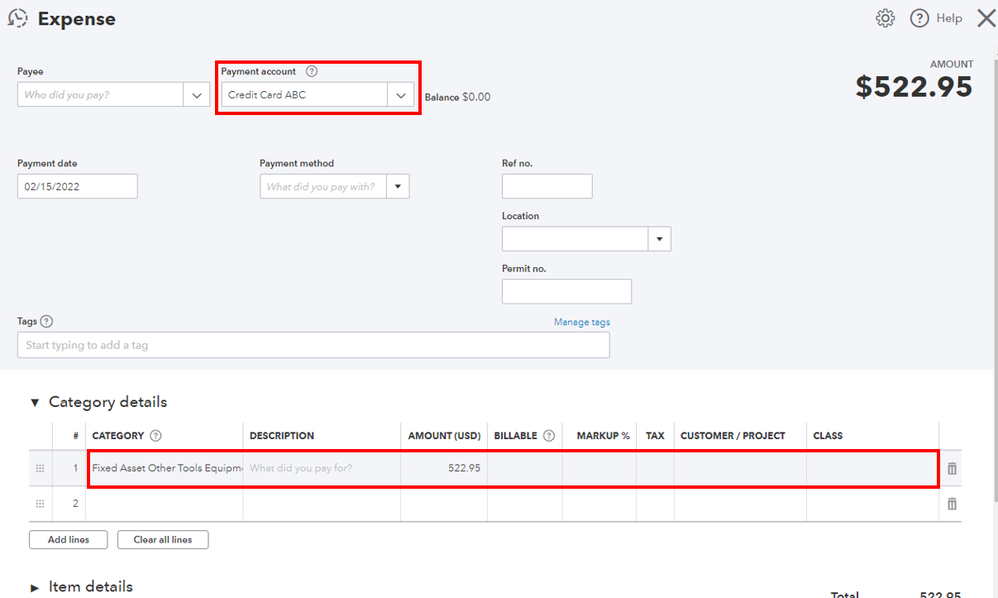Grab the drag handle of line 2

point(40,504)
